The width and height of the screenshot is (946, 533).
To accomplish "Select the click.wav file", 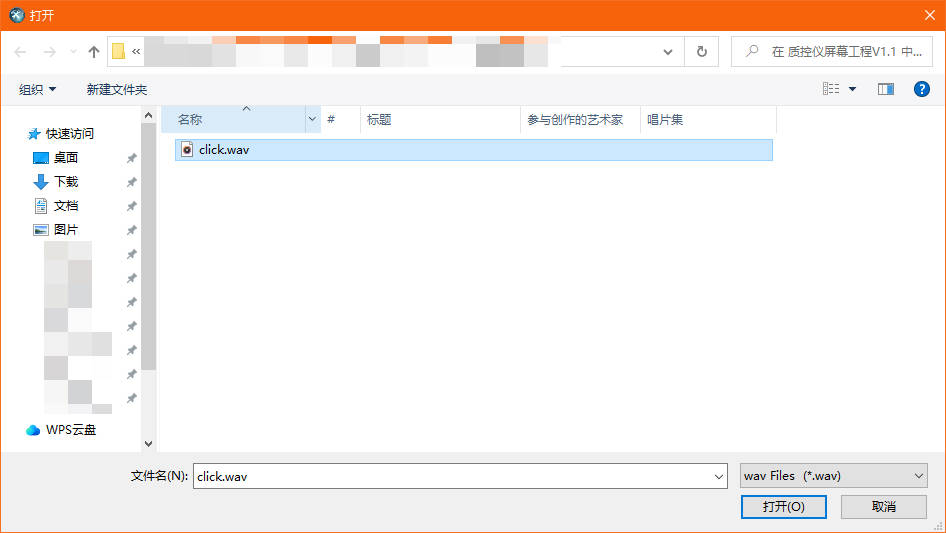I will pyautogui.click(x=224, y=150).
